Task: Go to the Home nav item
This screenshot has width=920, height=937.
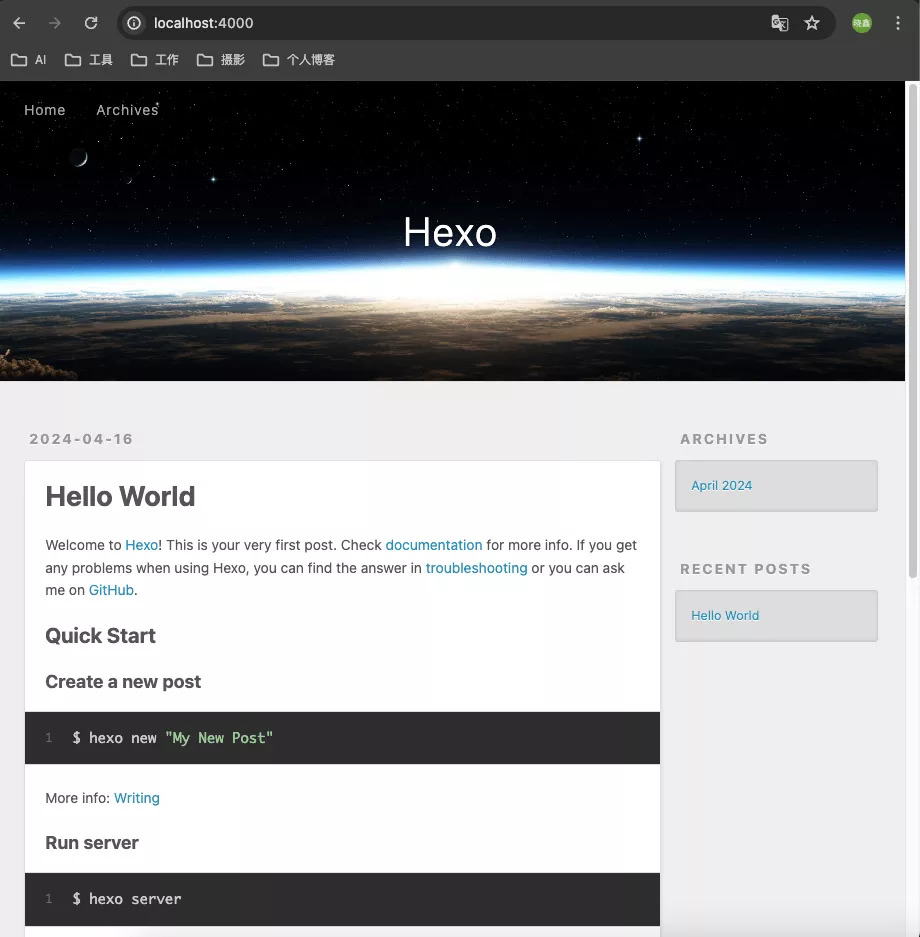Action: [x=45, y=110]
